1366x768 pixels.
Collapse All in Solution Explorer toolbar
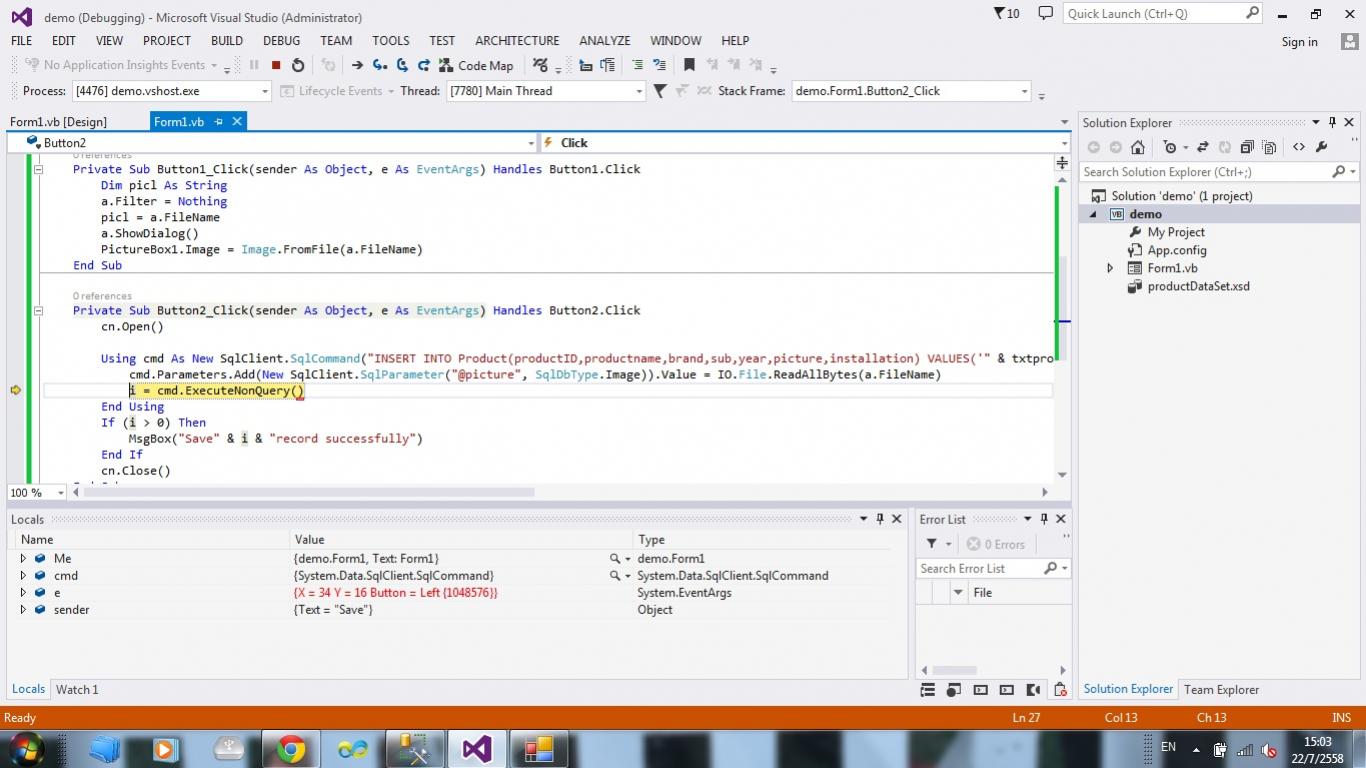1247,147
